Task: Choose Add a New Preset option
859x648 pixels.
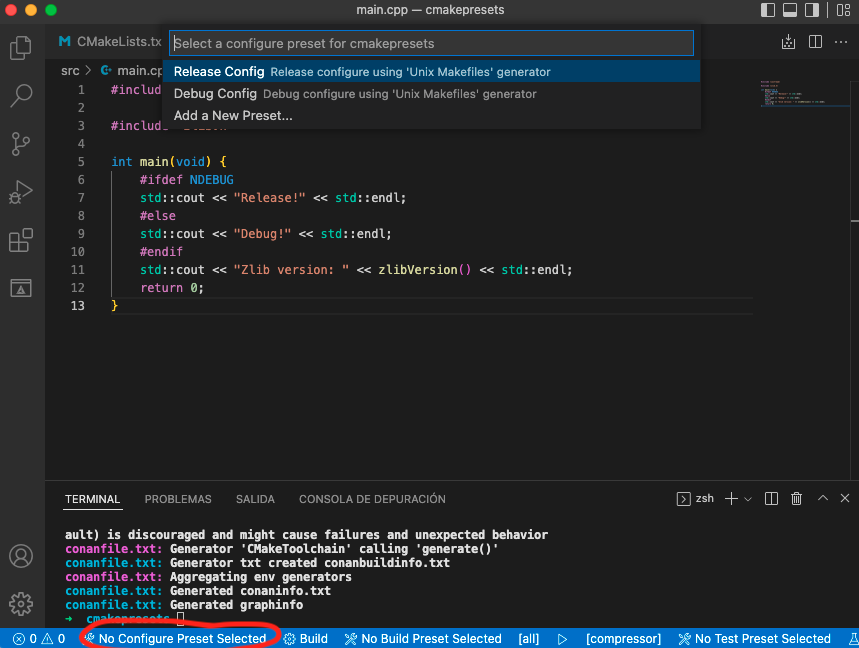Action: tap(432, 116)
